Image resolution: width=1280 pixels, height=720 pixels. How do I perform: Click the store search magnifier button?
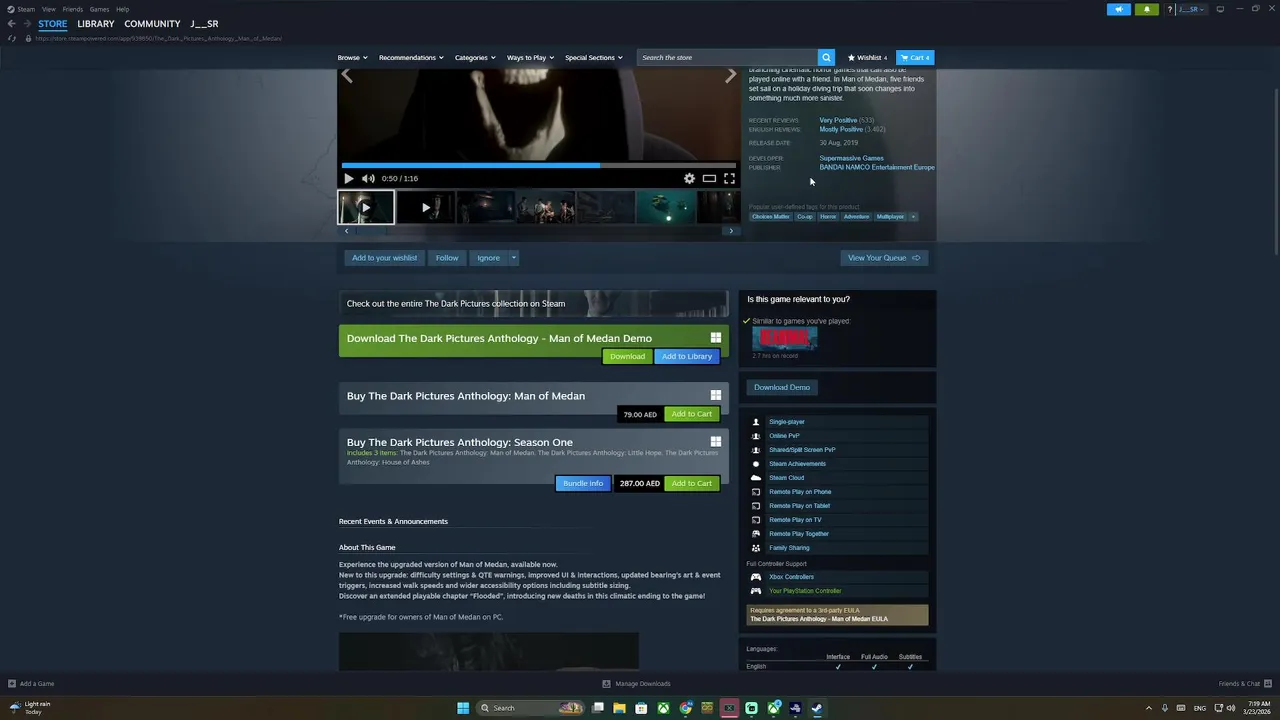(826, 57)
